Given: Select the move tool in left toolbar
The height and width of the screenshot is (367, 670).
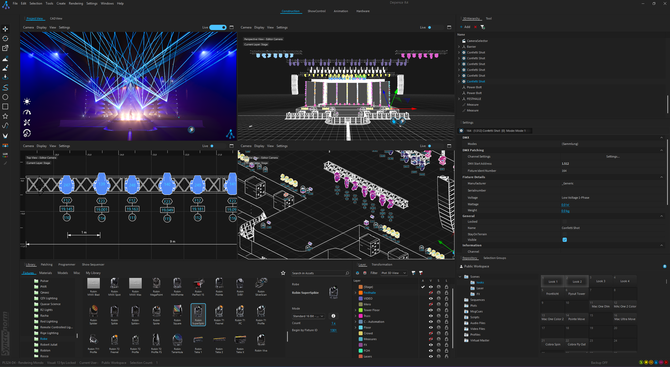Looking at the screenshot, I should pos(5,29).
